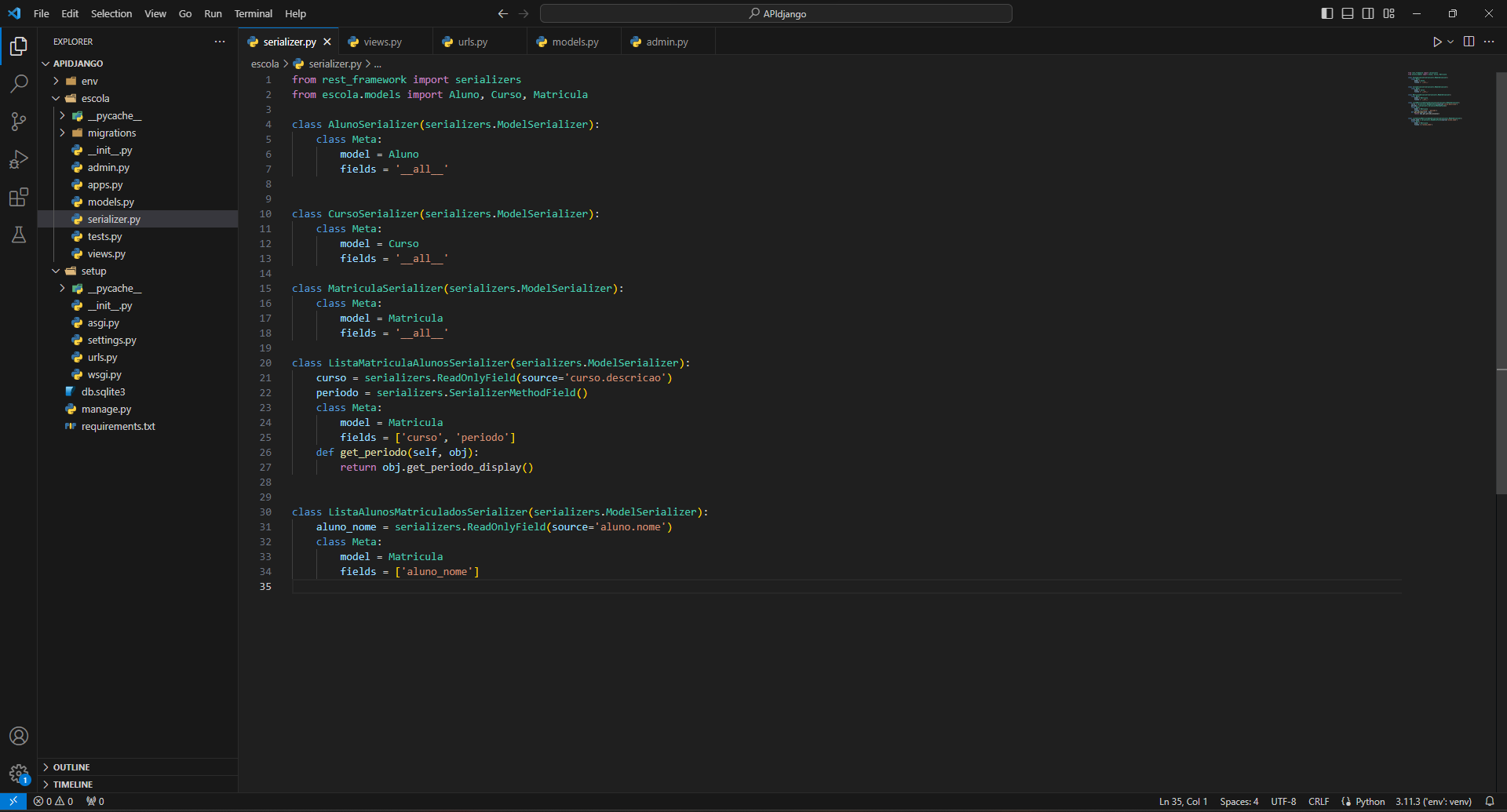Expand the escola __pycache__ folder

point(62,115)
